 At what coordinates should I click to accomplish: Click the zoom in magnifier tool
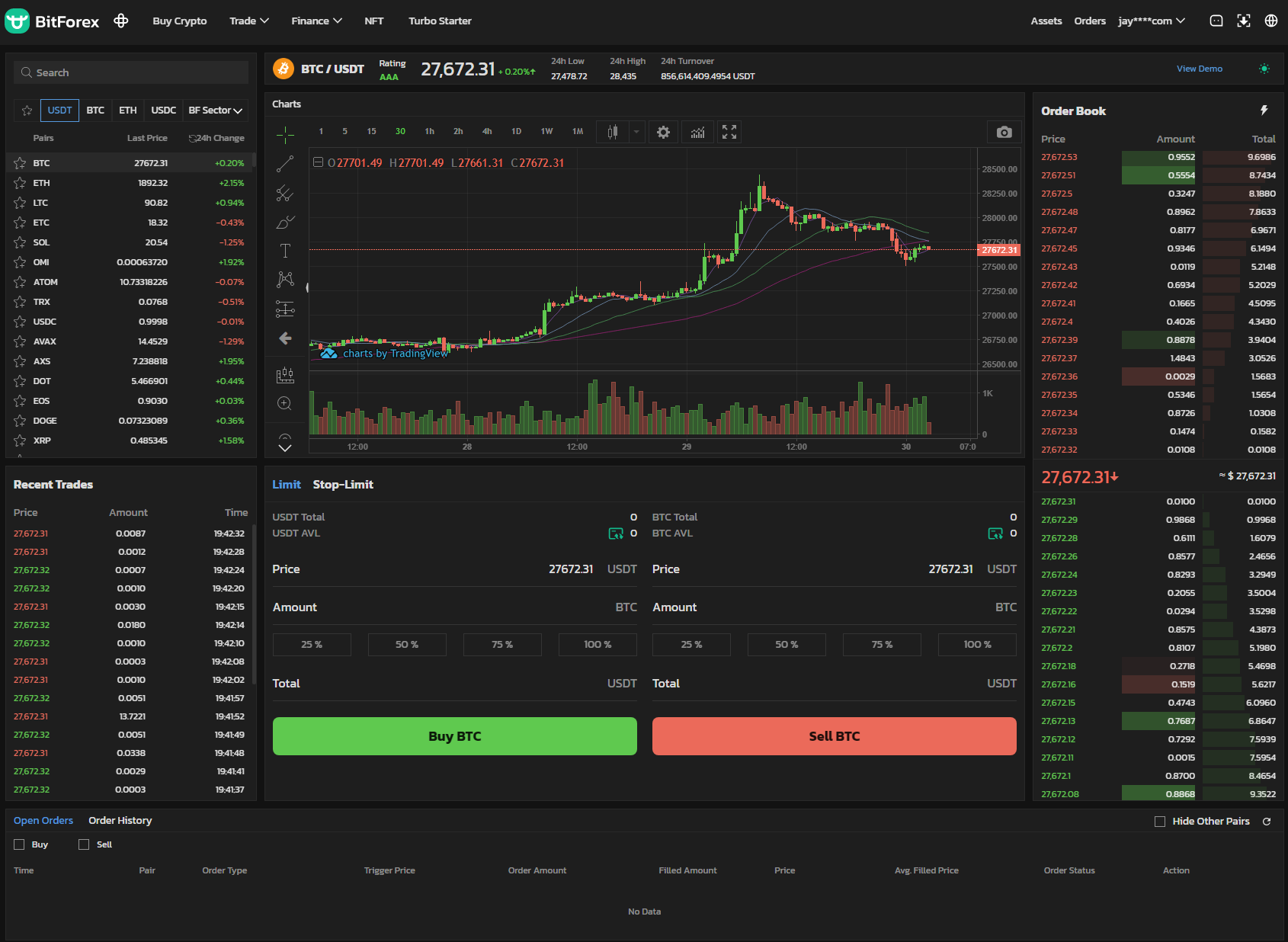click(285, 403)
